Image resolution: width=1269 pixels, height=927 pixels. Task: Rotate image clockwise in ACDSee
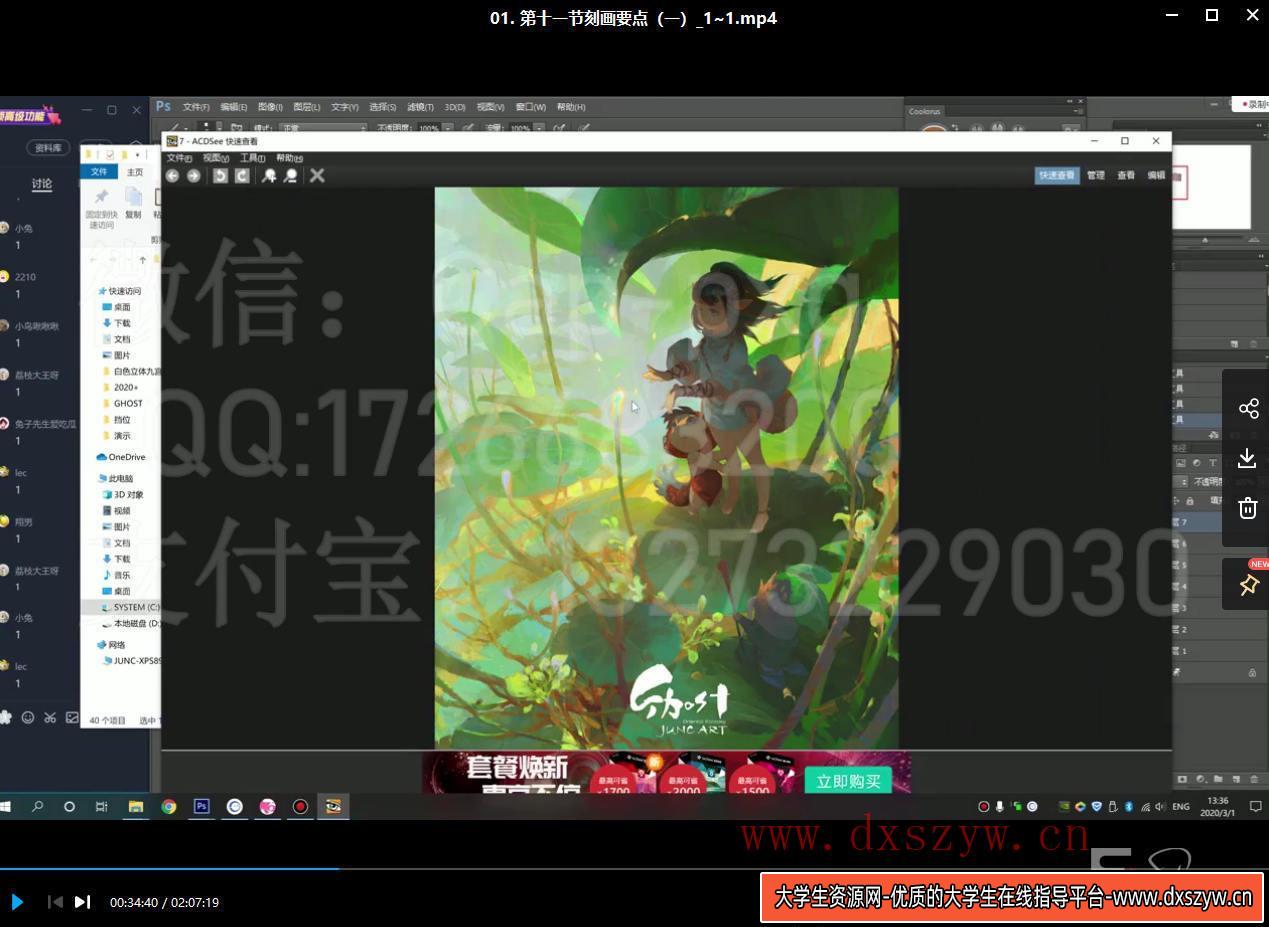coord(242,176)
